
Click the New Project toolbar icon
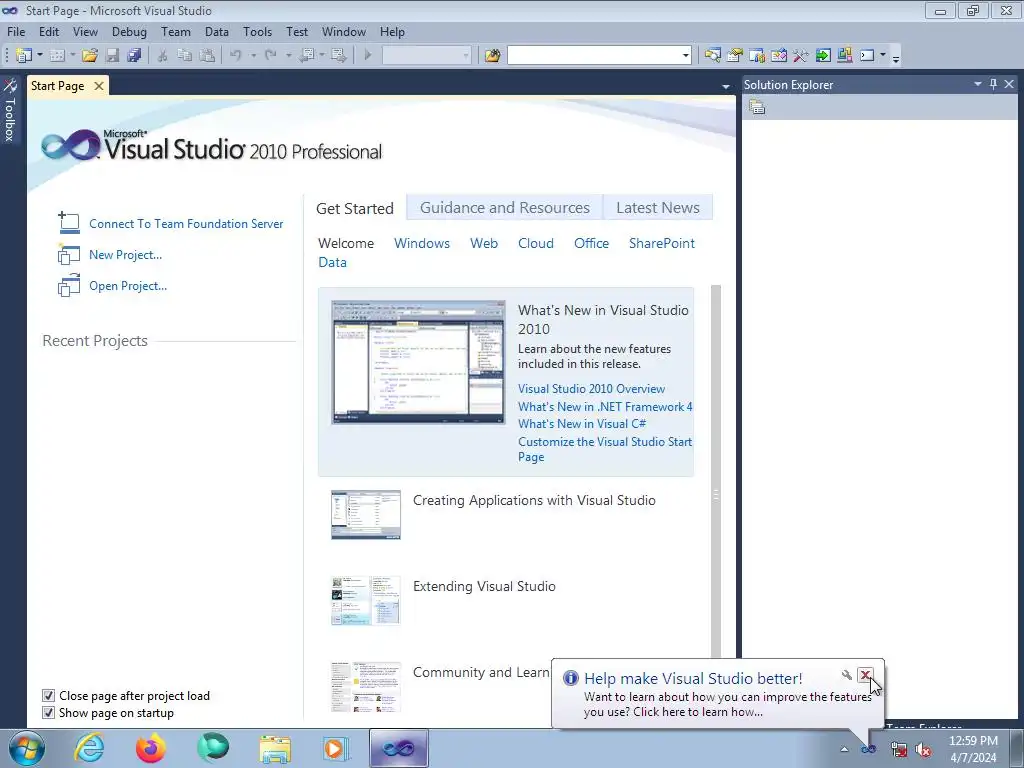[x=24, y=56]
